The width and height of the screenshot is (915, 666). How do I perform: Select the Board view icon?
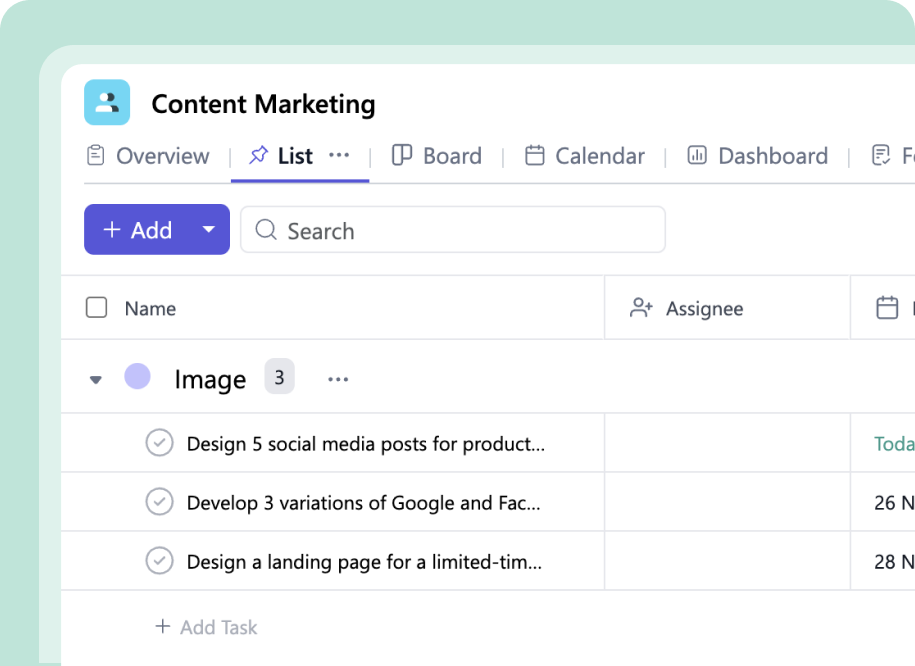point(403,155)
